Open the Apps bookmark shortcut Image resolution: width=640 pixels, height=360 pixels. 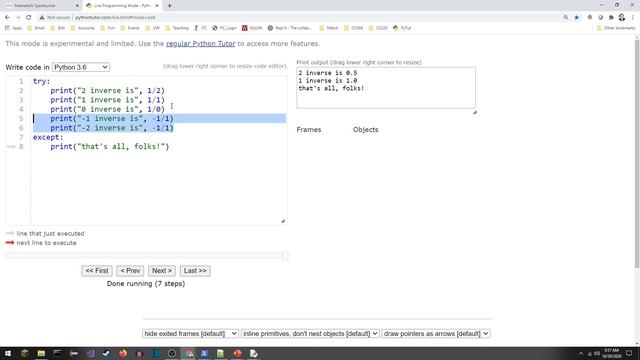pos(13,28)
